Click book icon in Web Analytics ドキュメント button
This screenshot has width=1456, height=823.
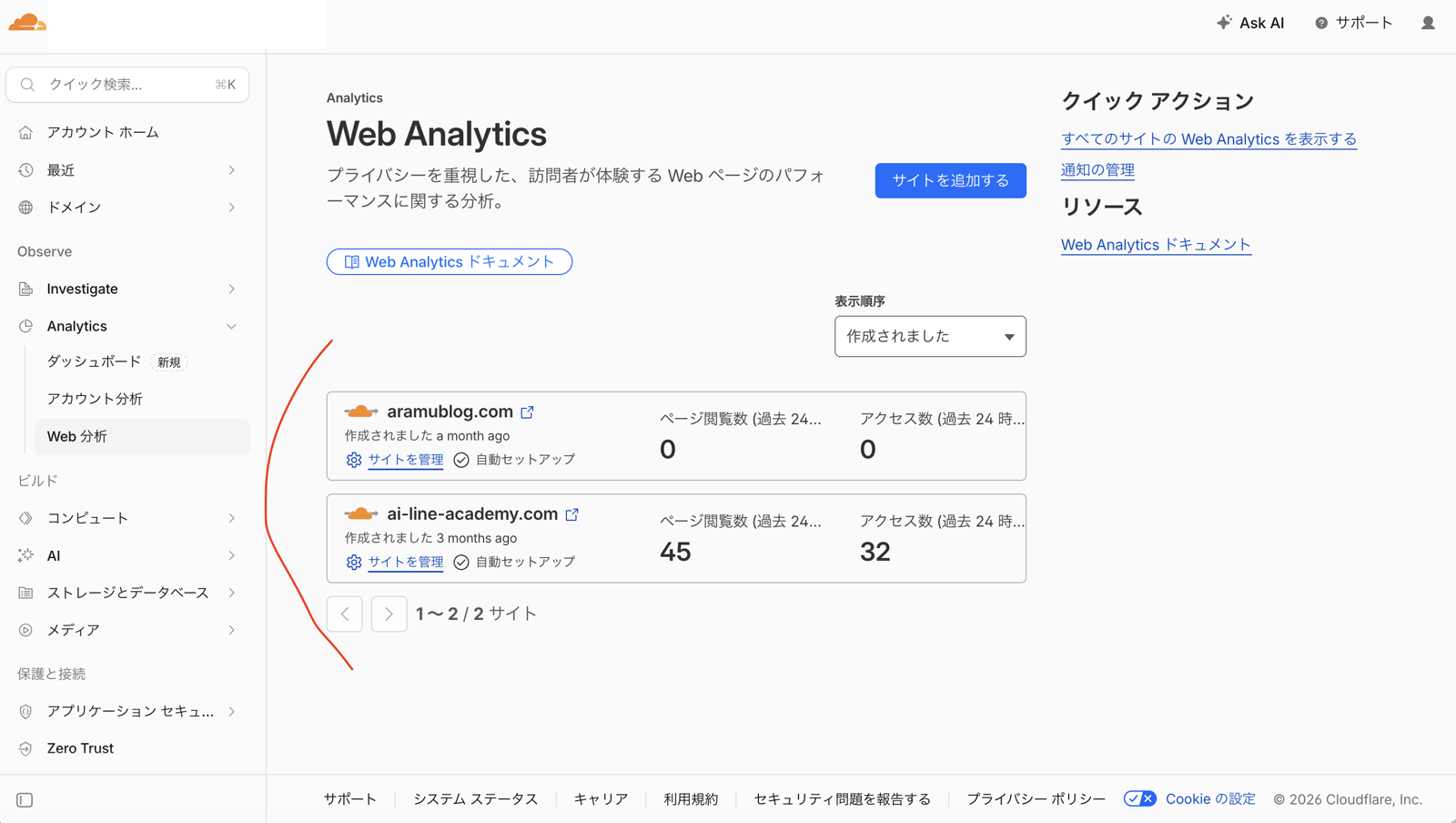pos(351,262)
